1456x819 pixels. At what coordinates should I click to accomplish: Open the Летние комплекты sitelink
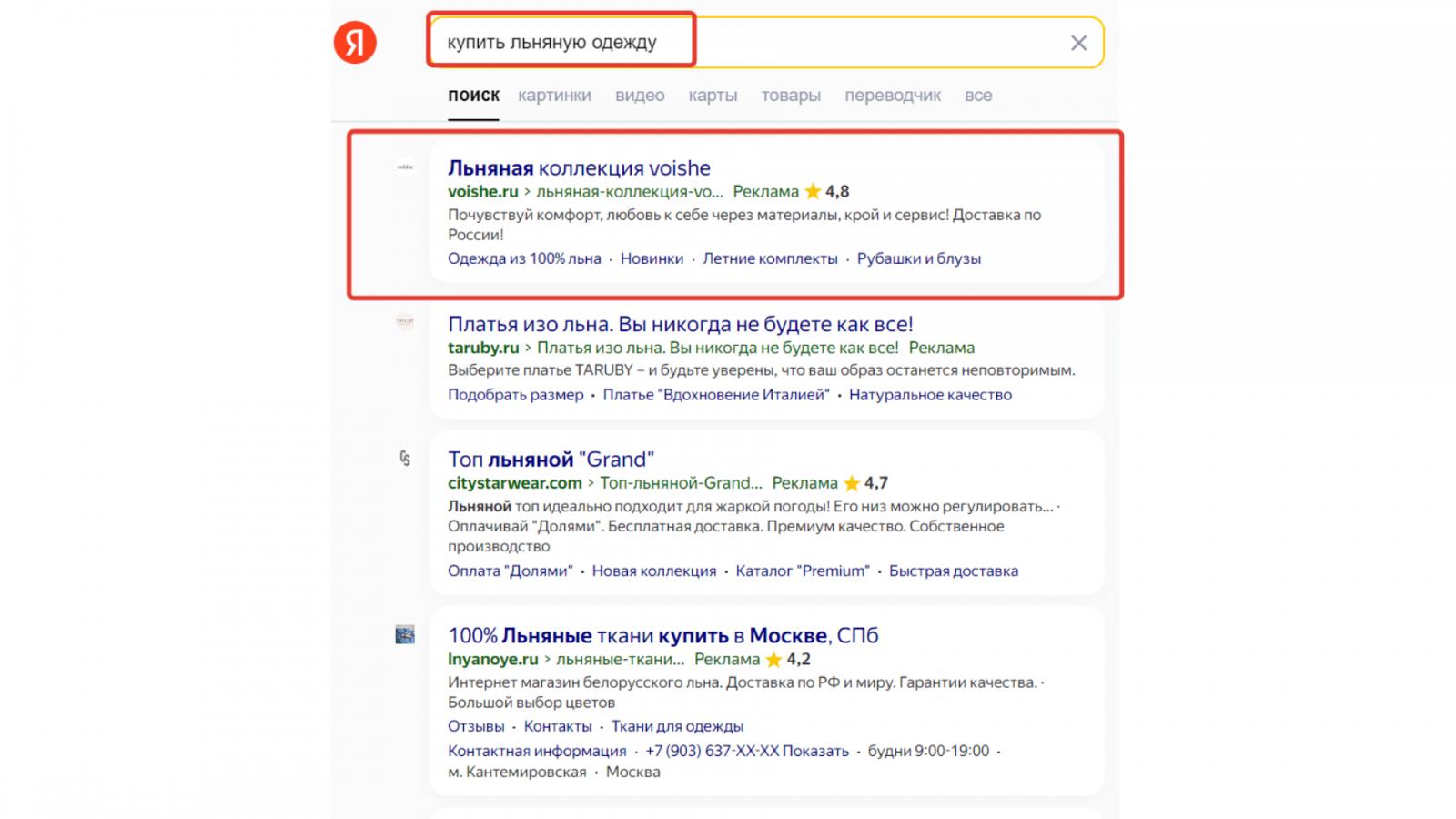point(770,258)
